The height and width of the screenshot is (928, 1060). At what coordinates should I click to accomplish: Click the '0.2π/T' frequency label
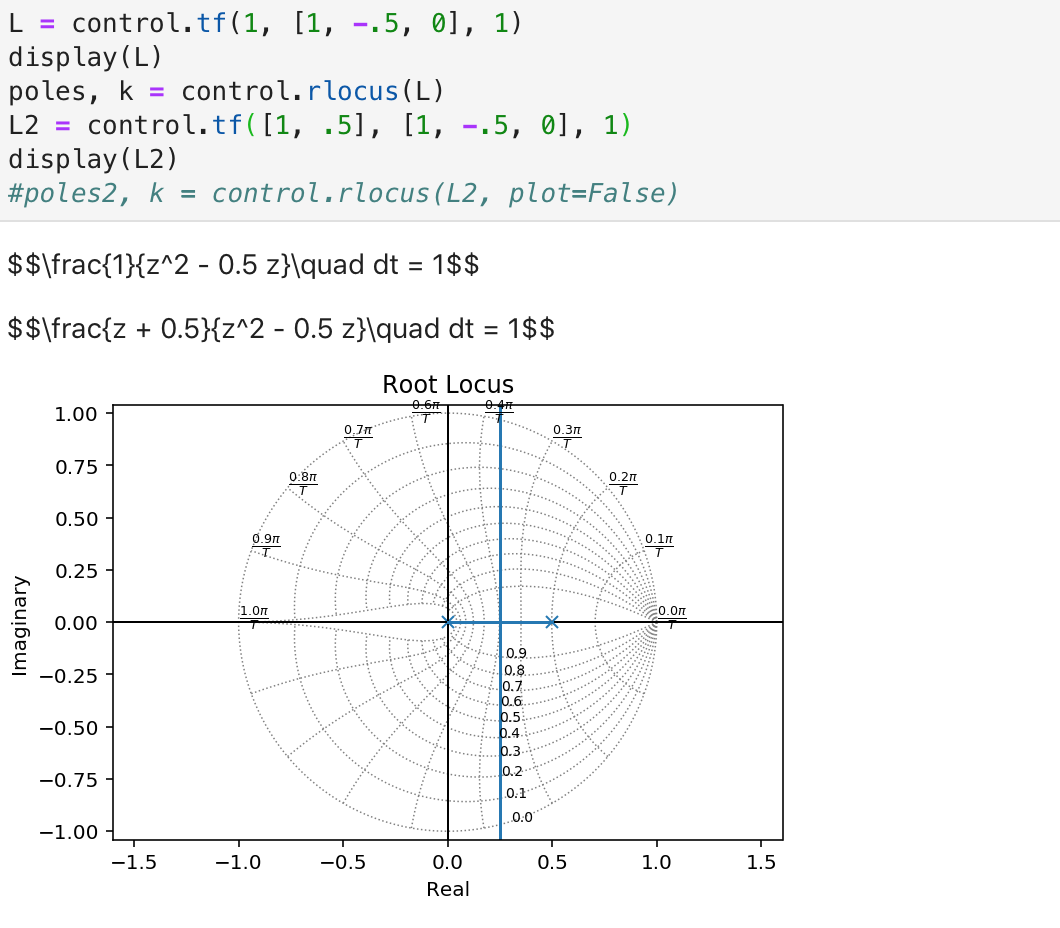tap(623, 483)
